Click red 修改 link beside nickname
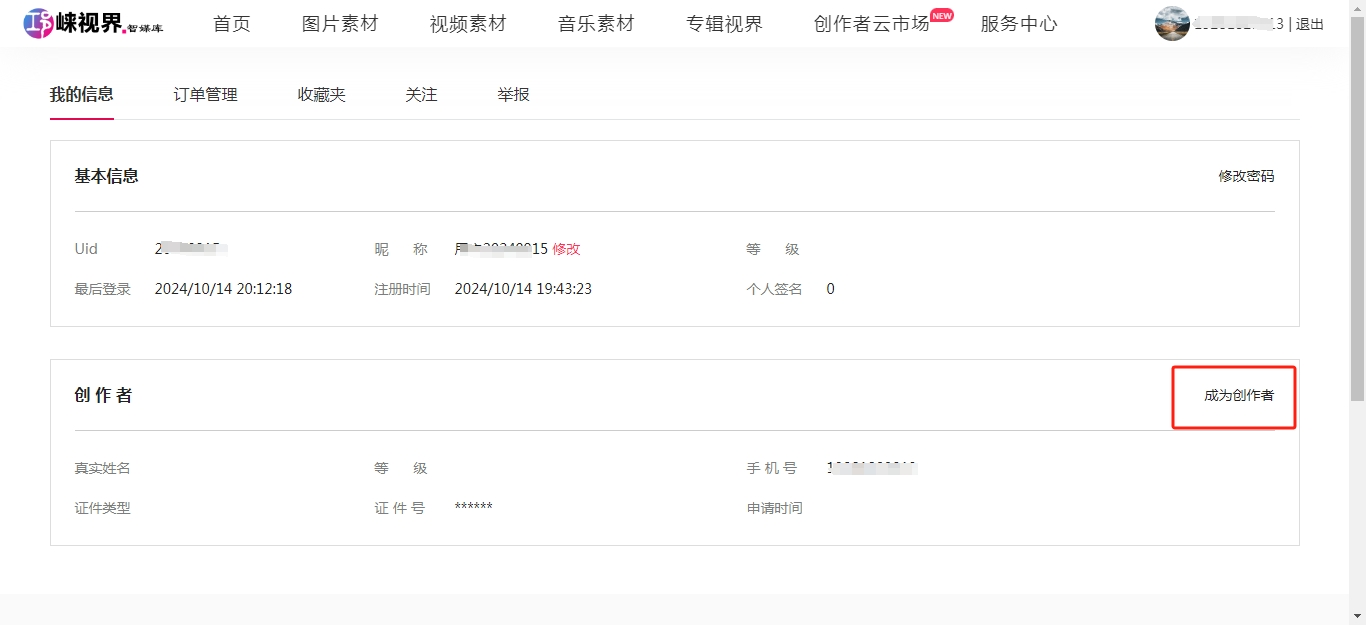 [x=566, y=249]
